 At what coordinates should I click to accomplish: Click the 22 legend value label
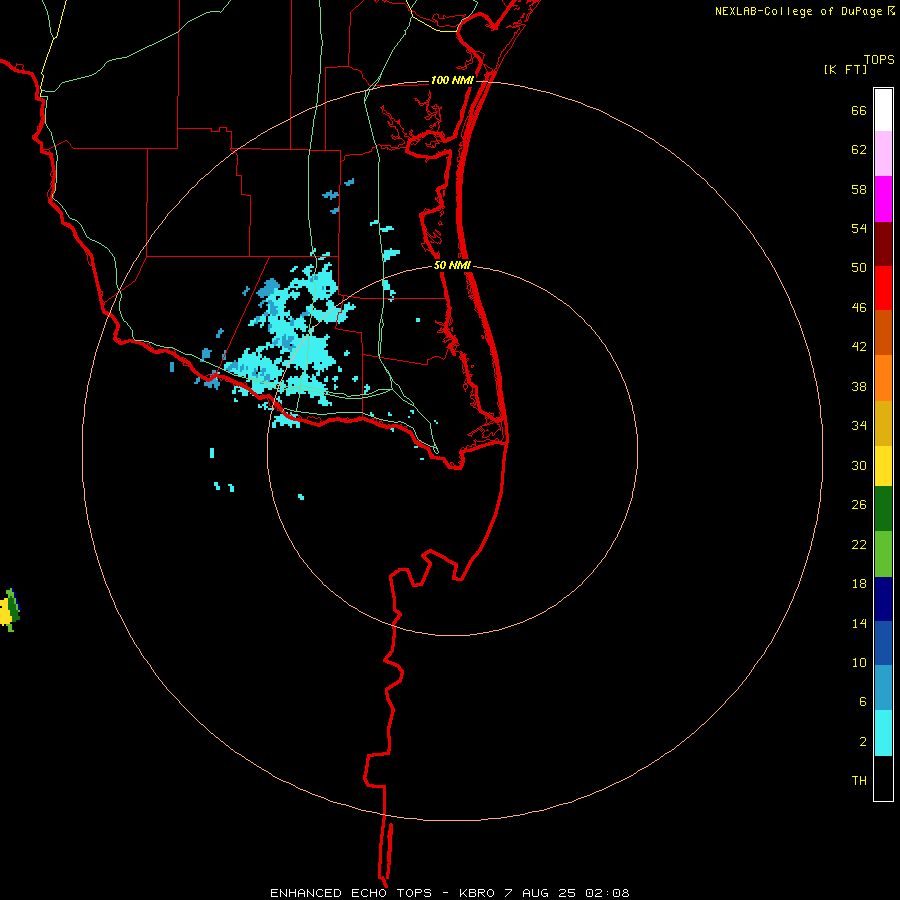(x=859, y=544)
